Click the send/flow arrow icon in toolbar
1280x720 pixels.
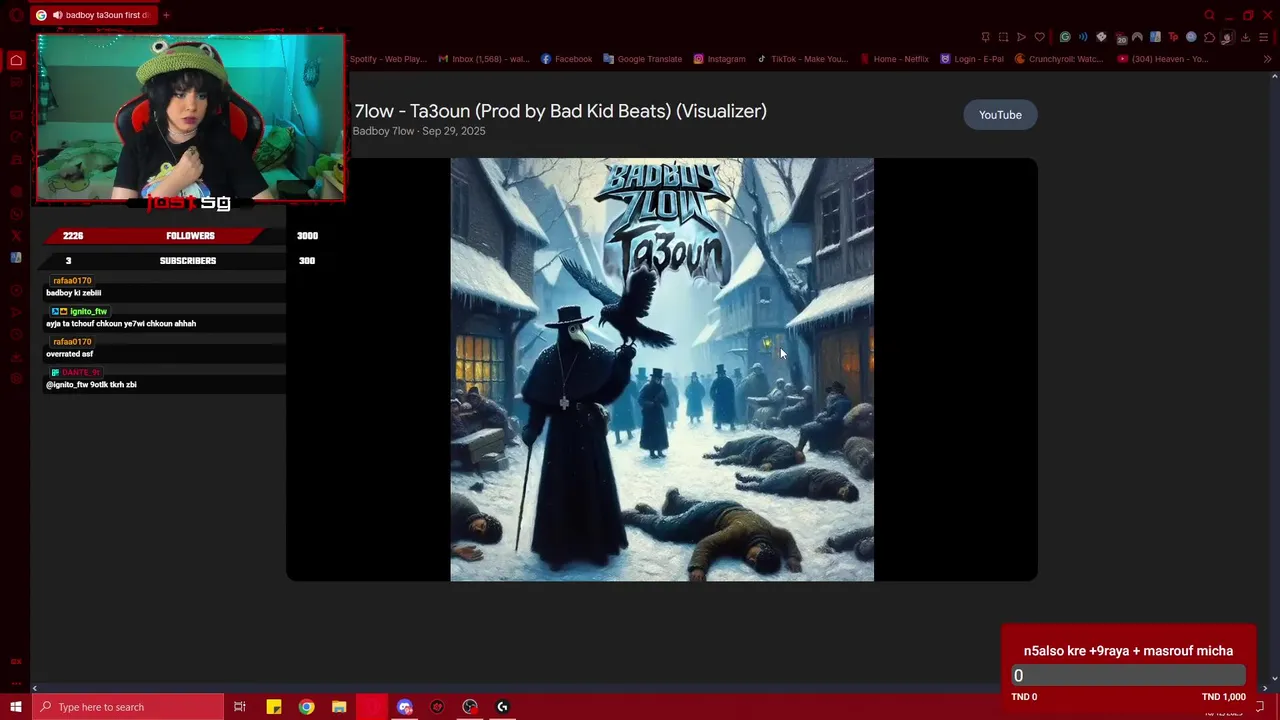point(1021,37)
